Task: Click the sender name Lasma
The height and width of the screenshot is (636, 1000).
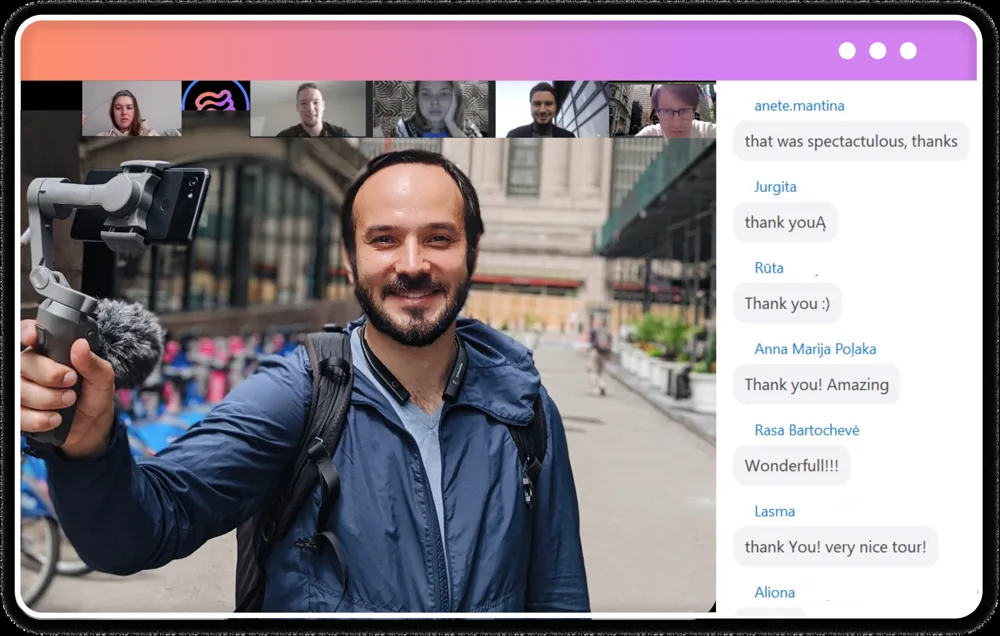Action: click(774, 511)
